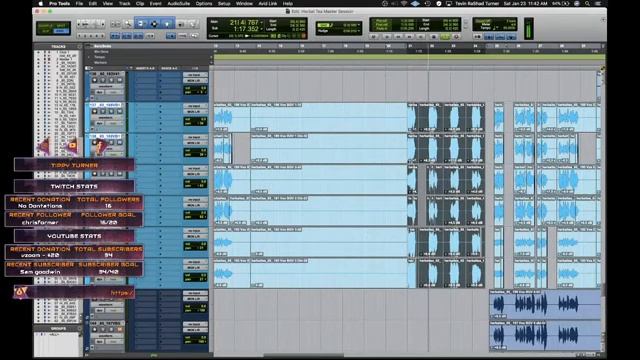Select the Markers ruler label
Screen dimensions: 640x360
click(100, 62)
